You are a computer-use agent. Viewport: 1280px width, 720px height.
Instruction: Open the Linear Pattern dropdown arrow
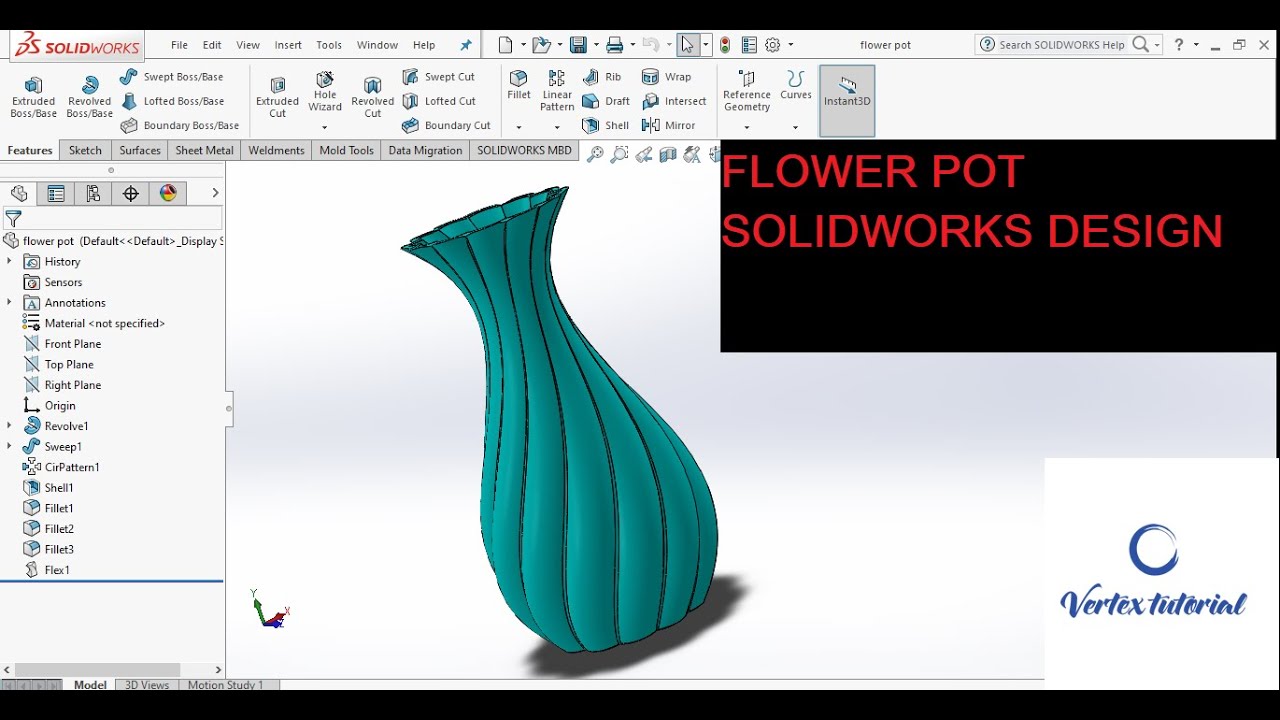[557, 127]
